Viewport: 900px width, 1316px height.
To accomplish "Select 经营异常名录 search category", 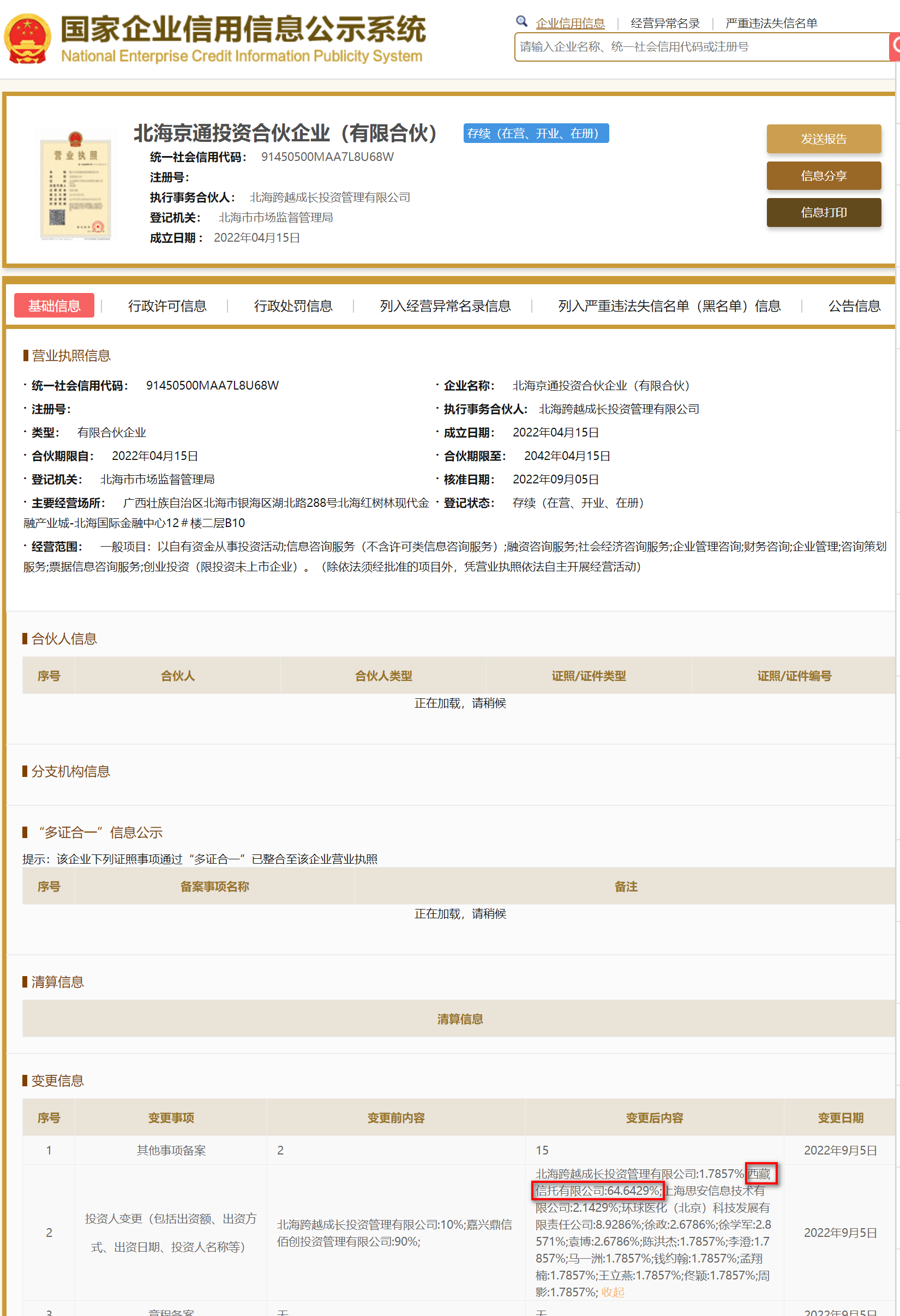I will point(665,23).
